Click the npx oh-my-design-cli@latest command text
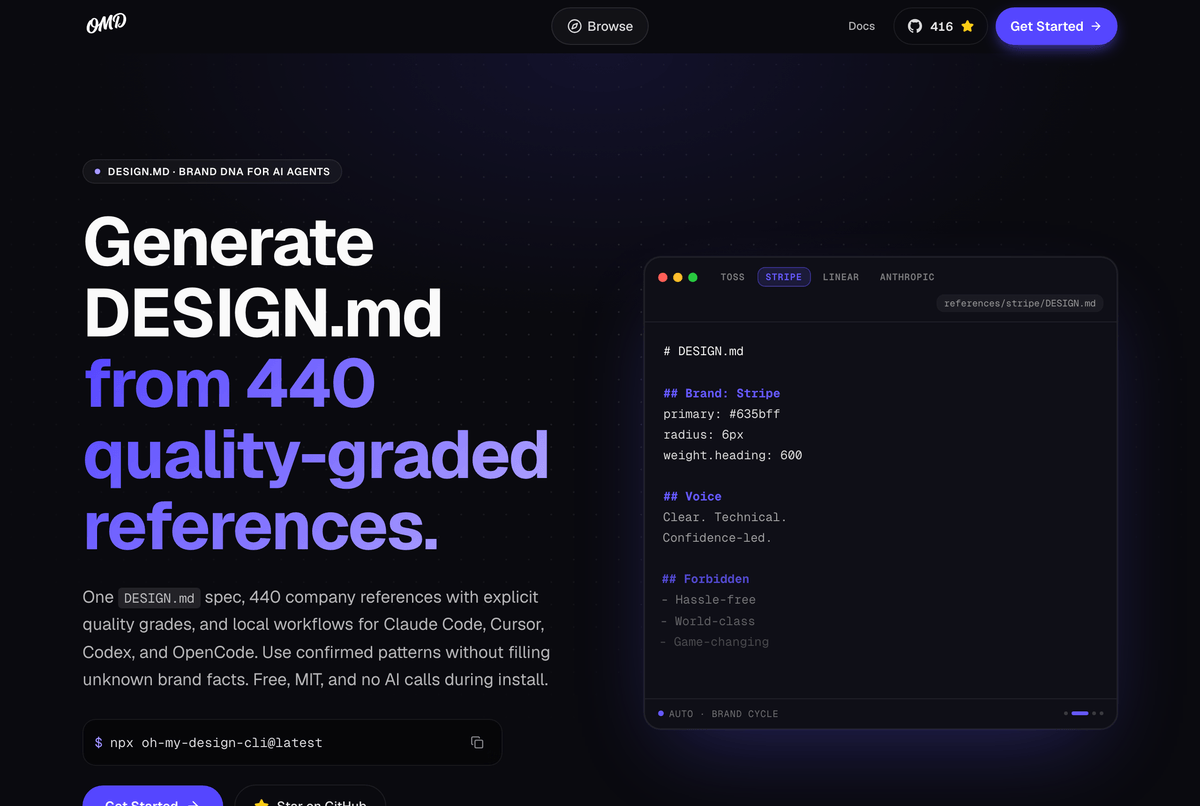 pyautogui.click(x=216, y=743)
